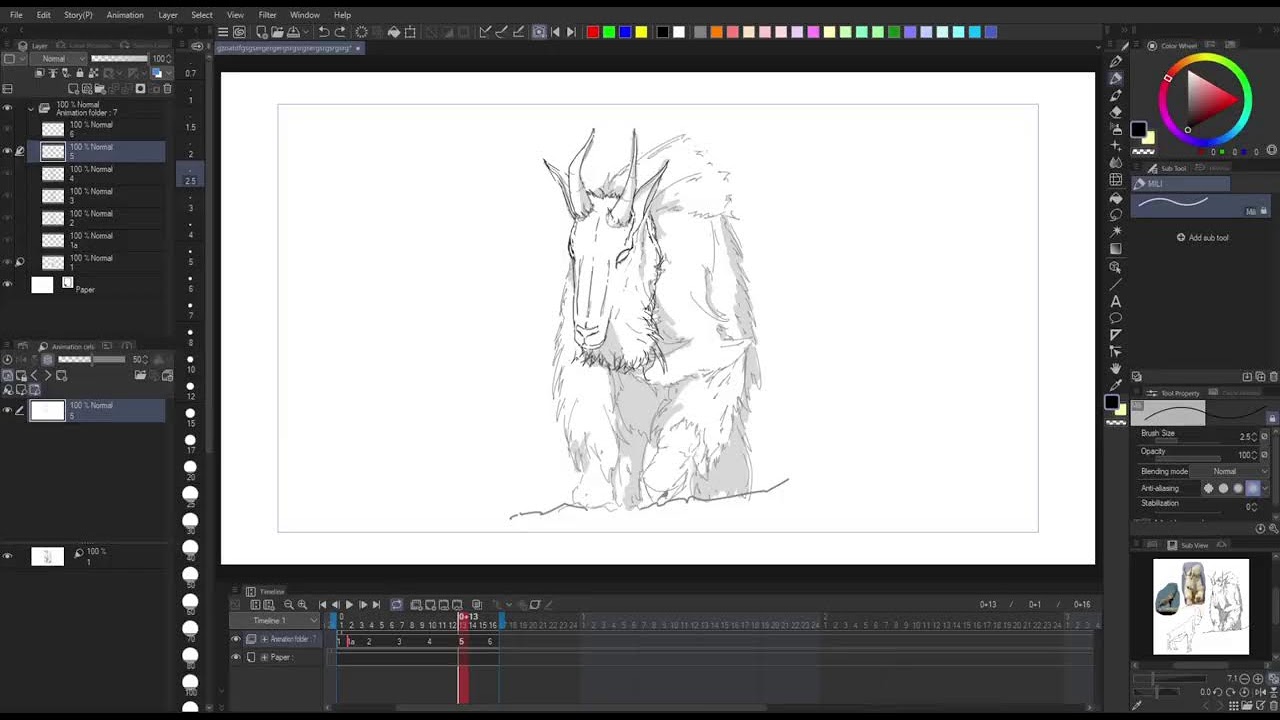Select the Gradient tool

[1116, 248]
